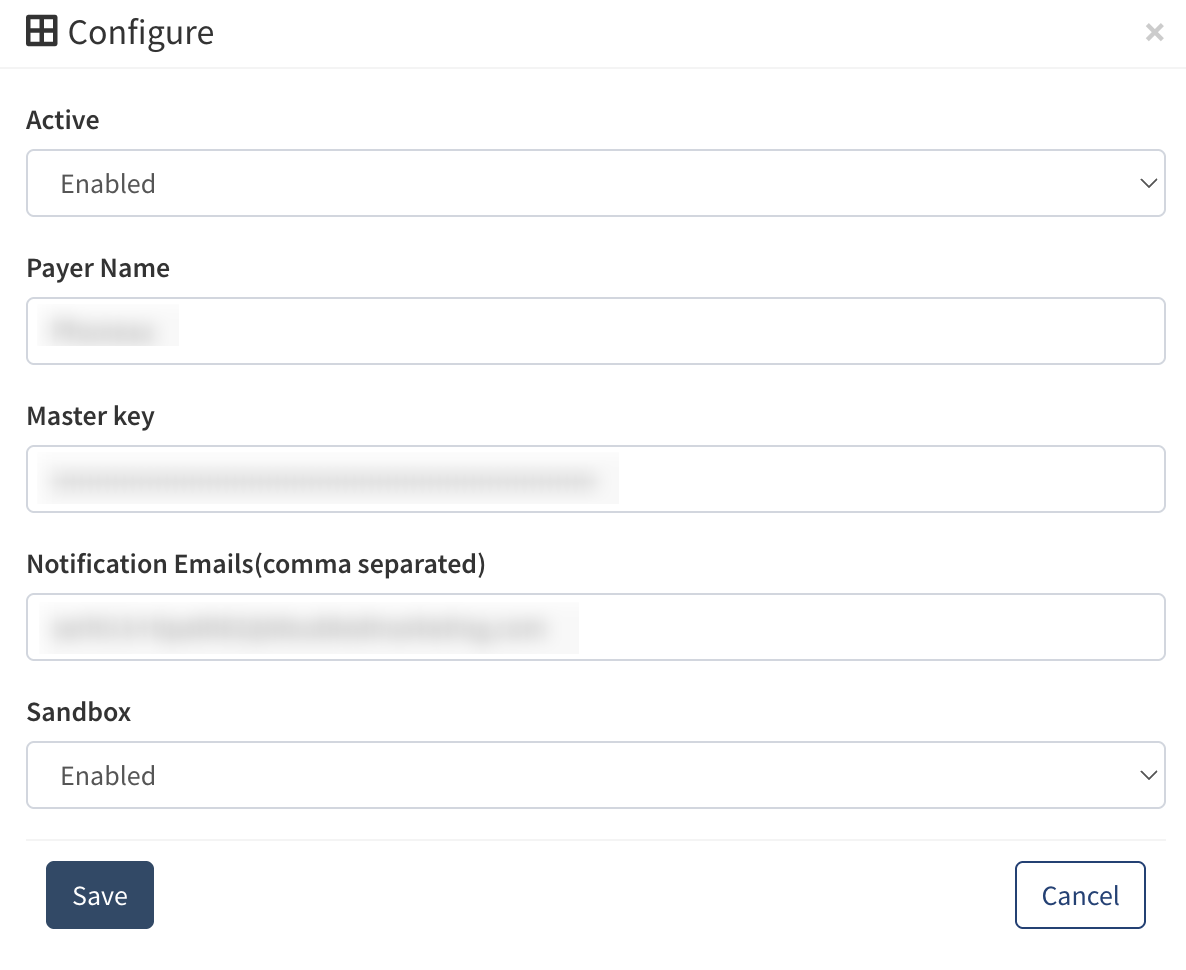Click the chevron on the Active dropdown
This screenshot has height=970, width=1186.
click(1147, 183)
